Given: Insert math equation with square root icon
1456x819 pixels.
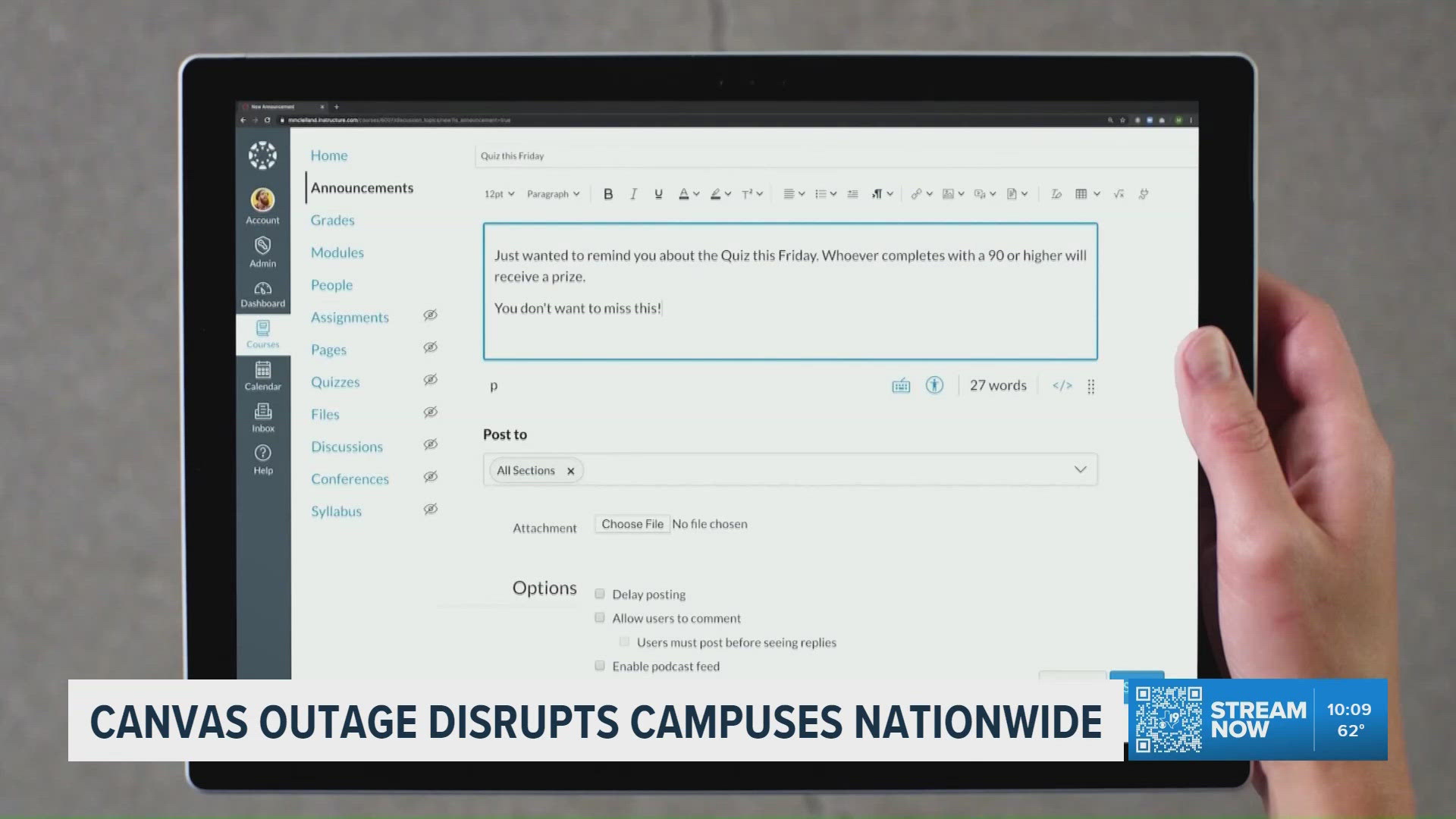Looking at the screenshot, I should coord(1119,194).
